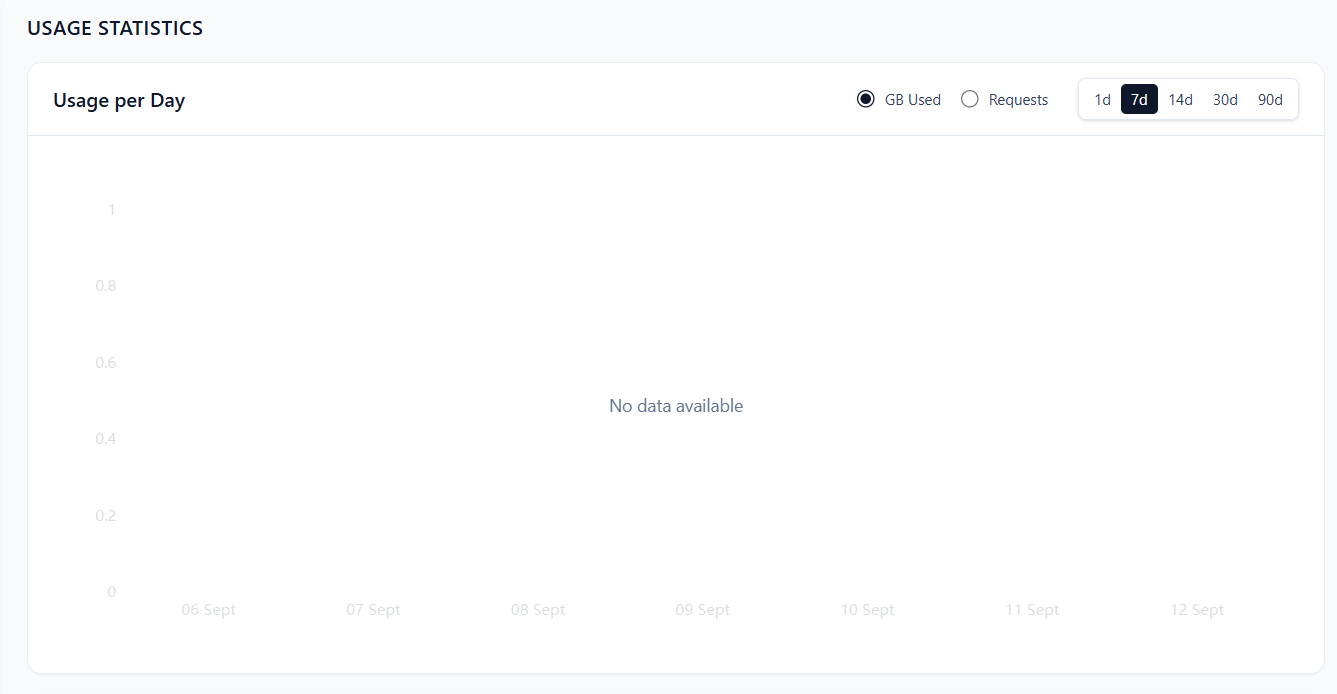Re-select the GB Used metric option
This screenshot has width=1337, height=694.
pos(865,99)
